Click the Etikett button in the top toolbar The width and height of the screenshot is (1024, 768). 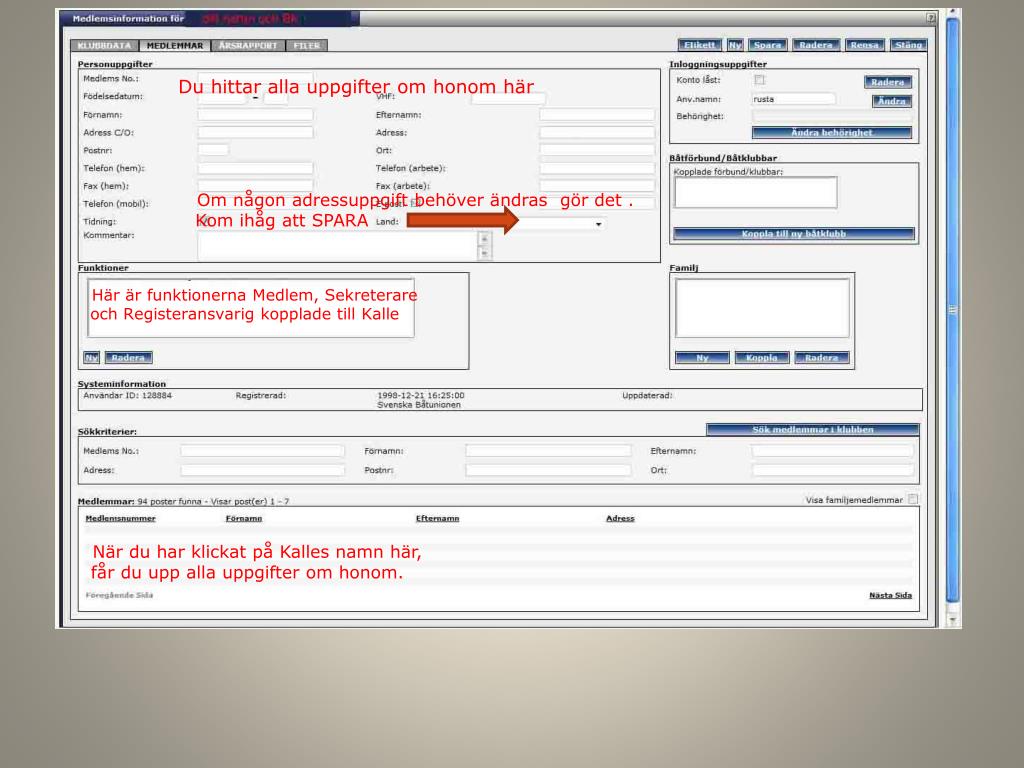coord(699,45)
